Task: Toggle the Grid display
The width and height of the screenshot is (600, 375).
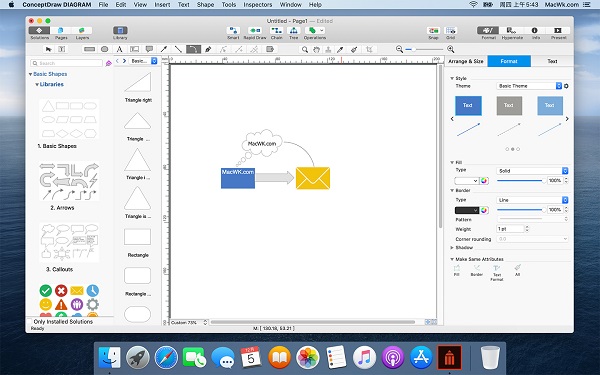Action: click(451, 33)
